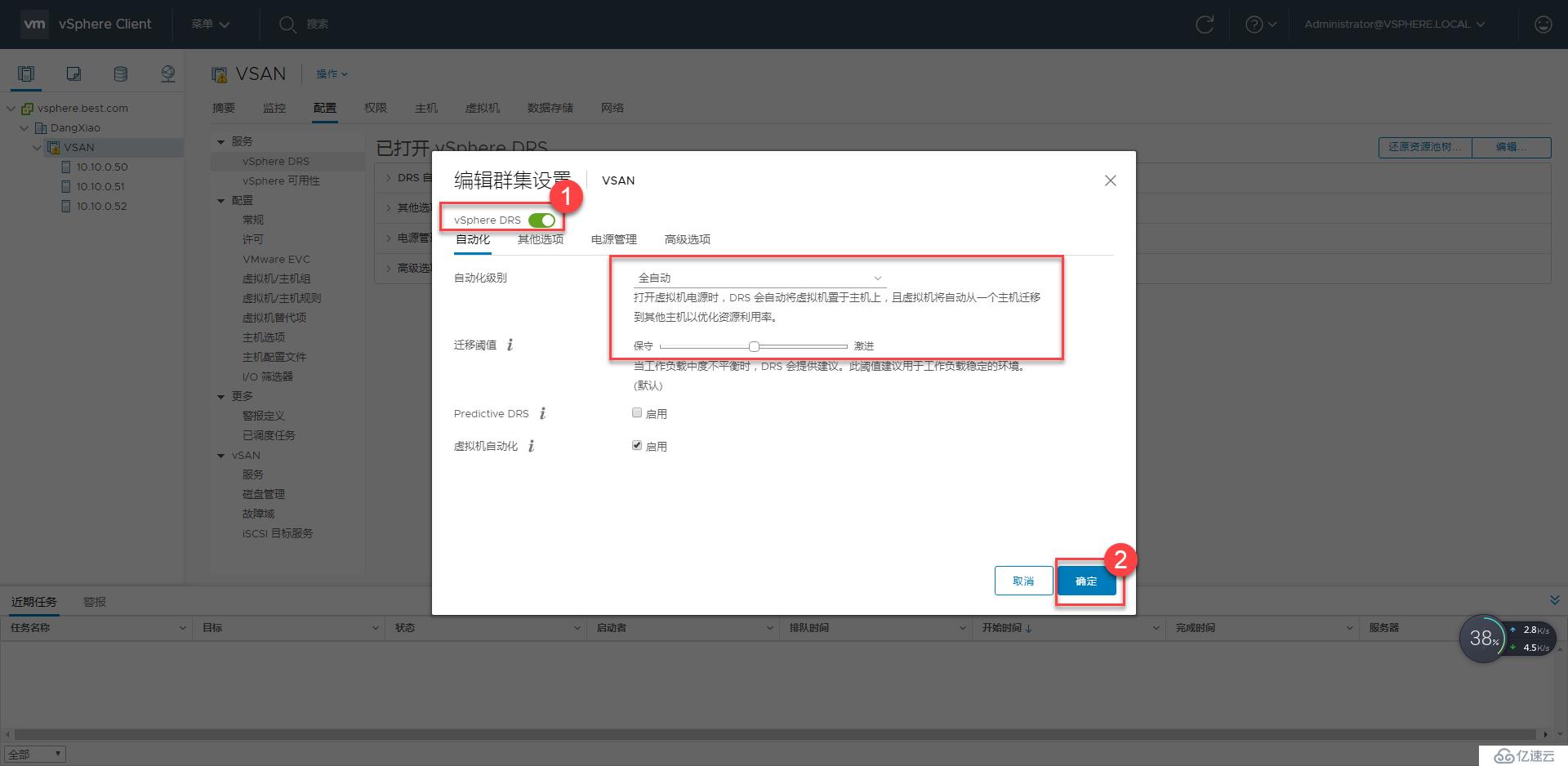Image resolution: width=1568 pixels, height=766 pixels.
Task: Collapse the 服务 section in config menu
Action: point(220,141)
